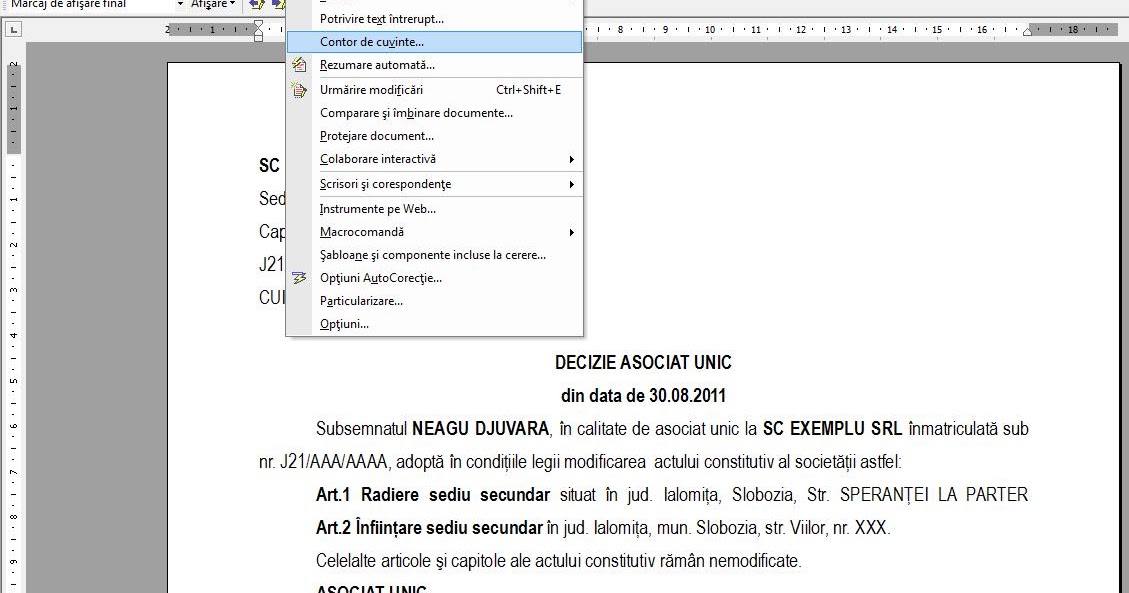This screenshot has height=593, width=1129.
Task: Click the text nr. J21/AAA/AAAA
Action: click(x=323, y=462)
